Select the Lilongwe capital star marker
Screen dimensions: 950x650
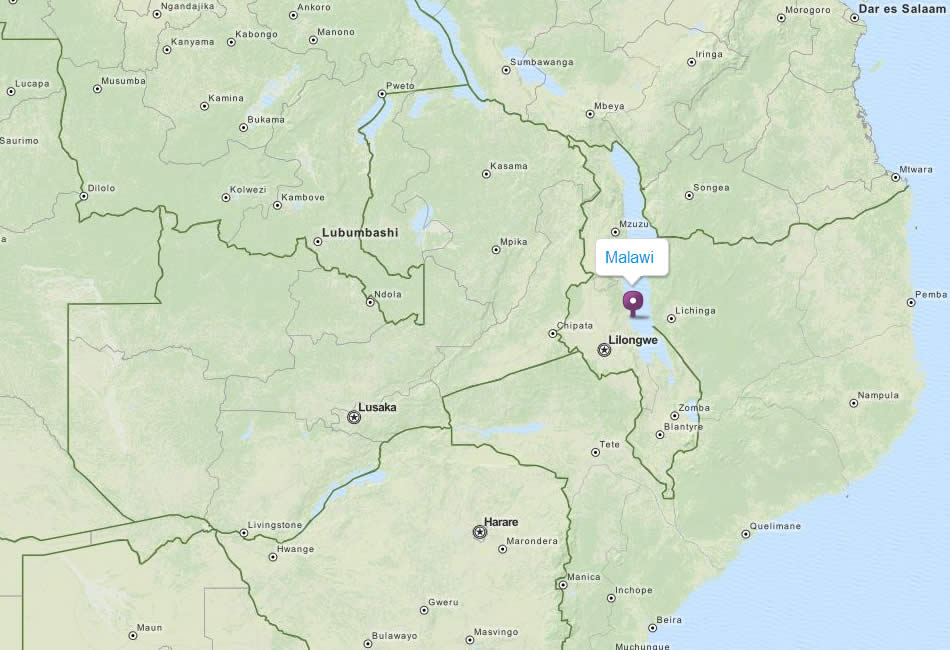pyautogui.click(x=604, y=350)
